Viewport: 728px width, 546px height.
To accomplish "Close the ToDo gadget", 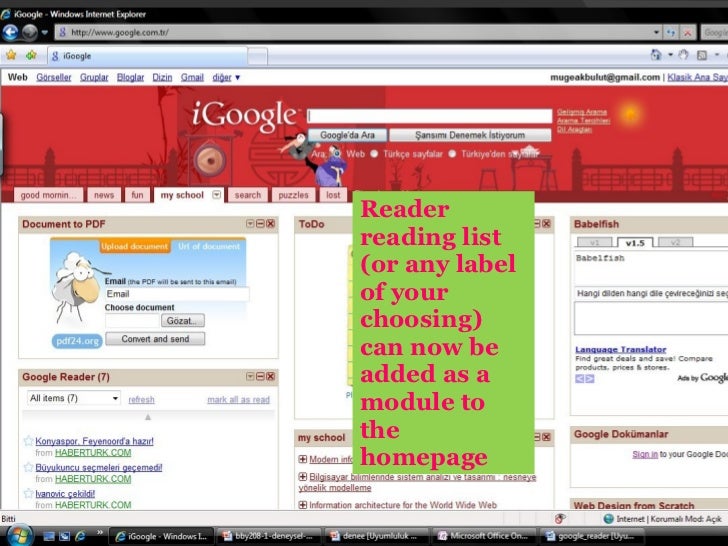I will [x=546, y=224].
